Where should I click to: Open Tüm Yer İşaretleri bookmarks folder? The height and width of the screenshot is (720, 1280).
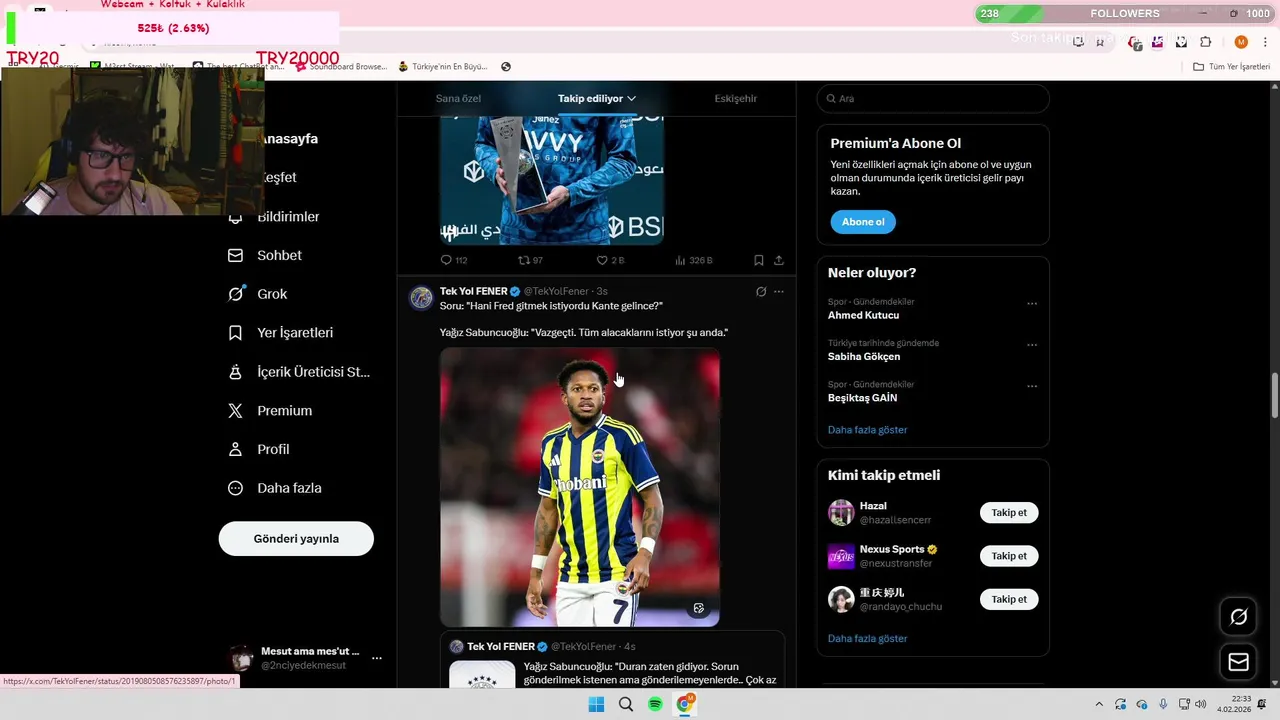[1232, 67]
